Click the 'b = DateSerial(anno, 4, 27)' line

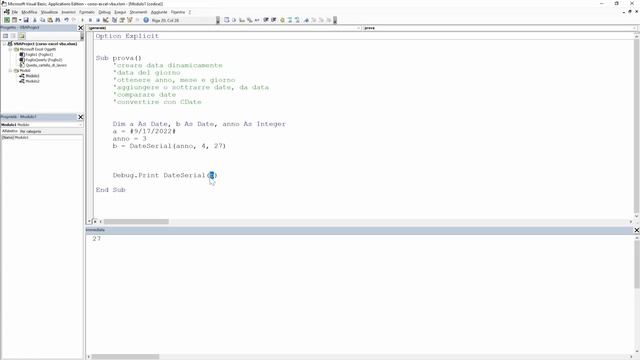click(x=169, y=146)
